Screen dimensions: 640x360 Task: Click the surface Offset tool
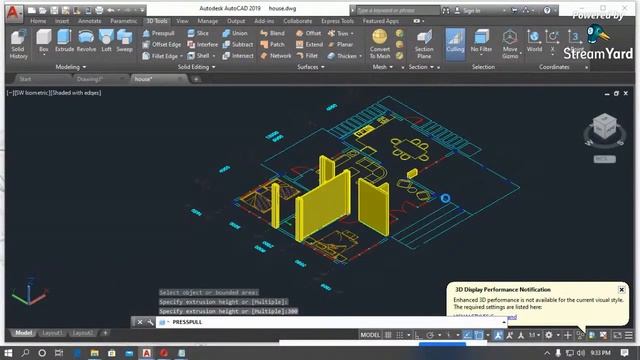click(309, 33)
